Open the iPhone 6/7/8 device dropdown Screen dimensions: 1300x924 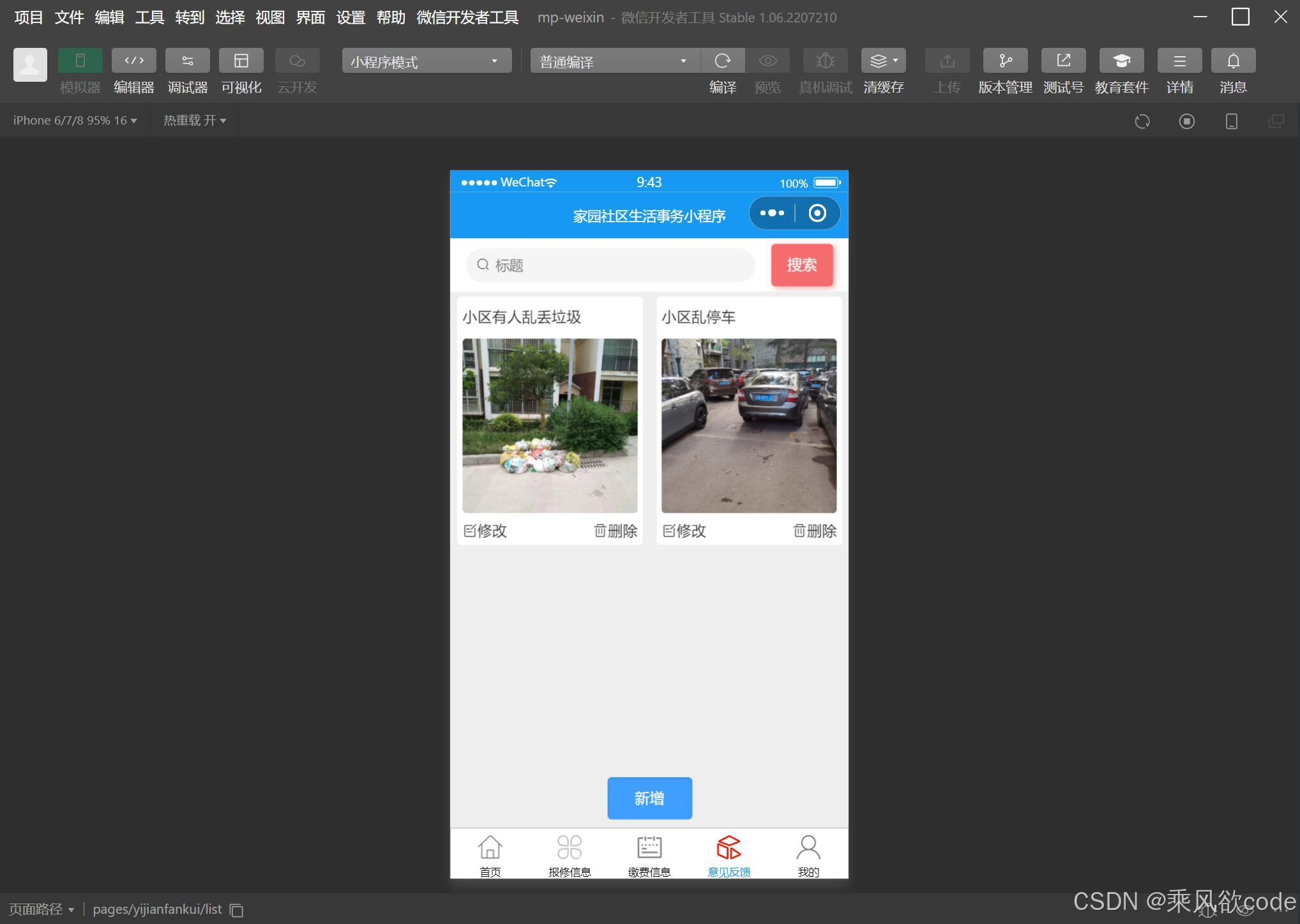pos(75,121)
